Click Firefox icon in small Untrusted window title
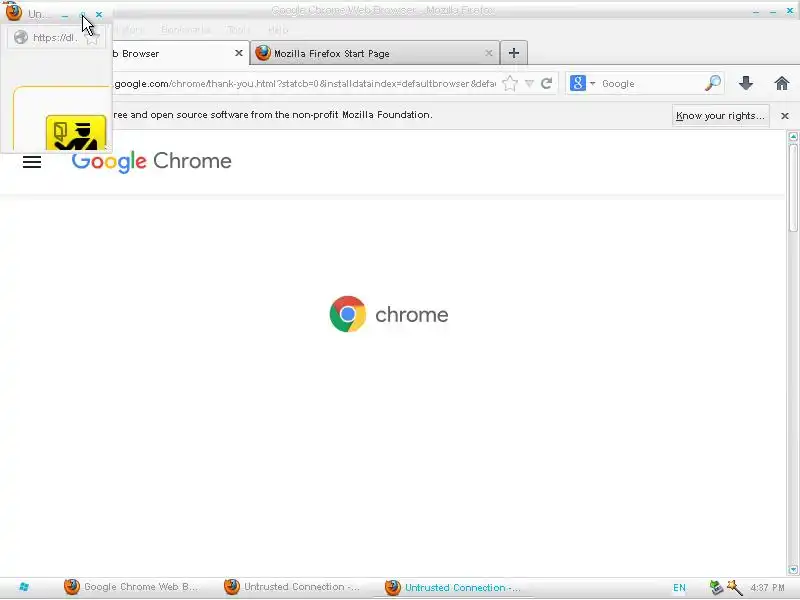Image resolution: width=800 pixels, height=600 pixels. coord(14,11)
